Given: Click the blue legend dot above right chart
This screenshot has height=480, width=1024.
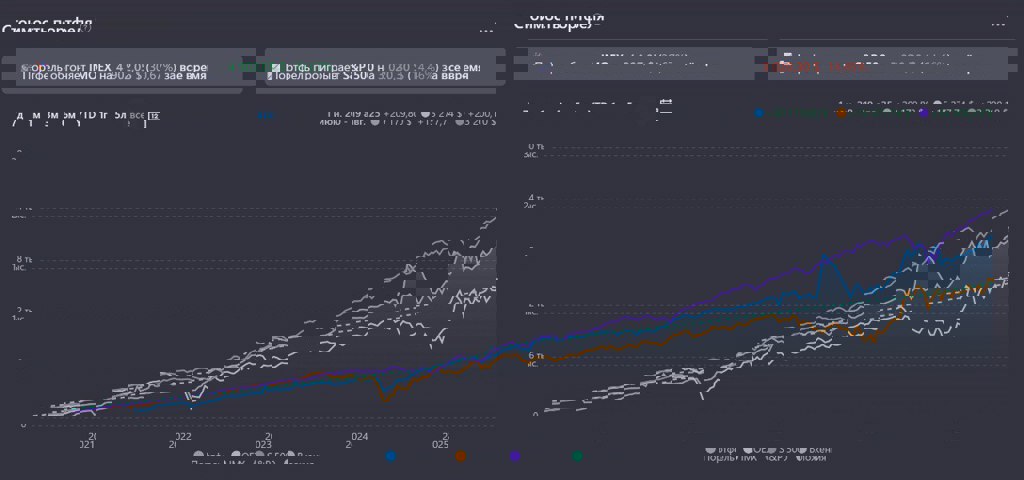Looking at the screenshot, I should 760,114.
